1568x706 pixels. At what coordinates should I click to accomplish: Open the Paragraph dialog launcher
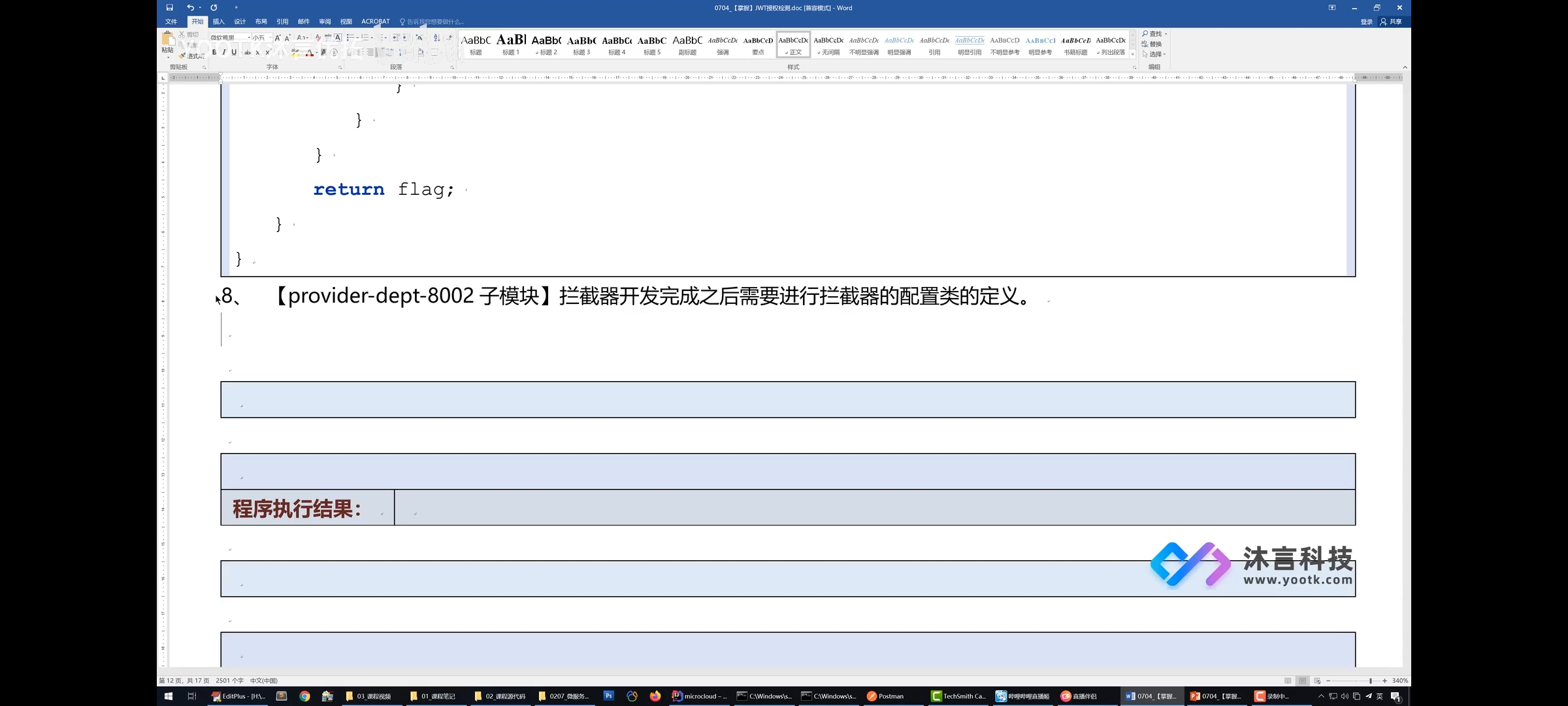coord(452,67)
